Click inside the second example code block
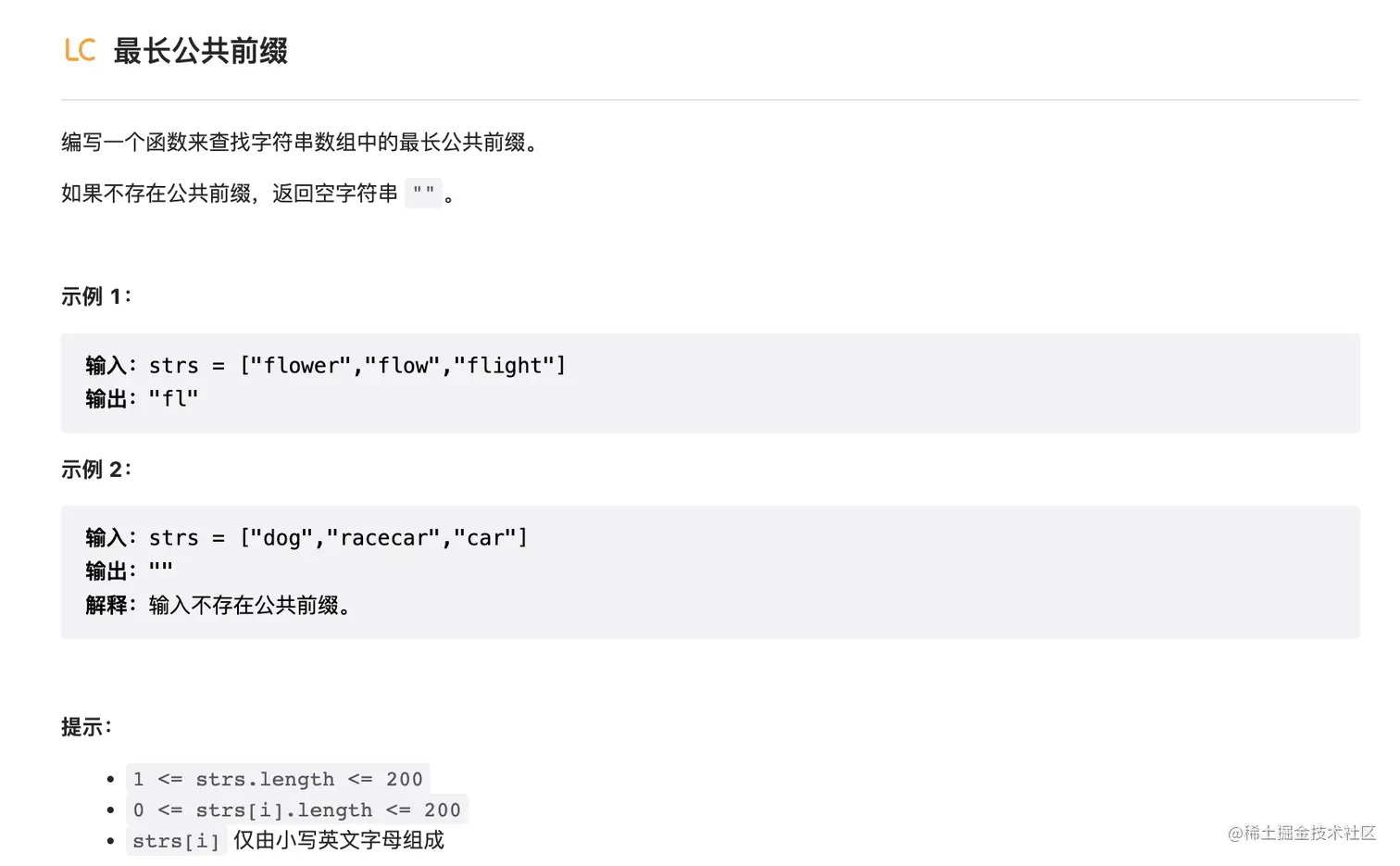 point(710,571)
